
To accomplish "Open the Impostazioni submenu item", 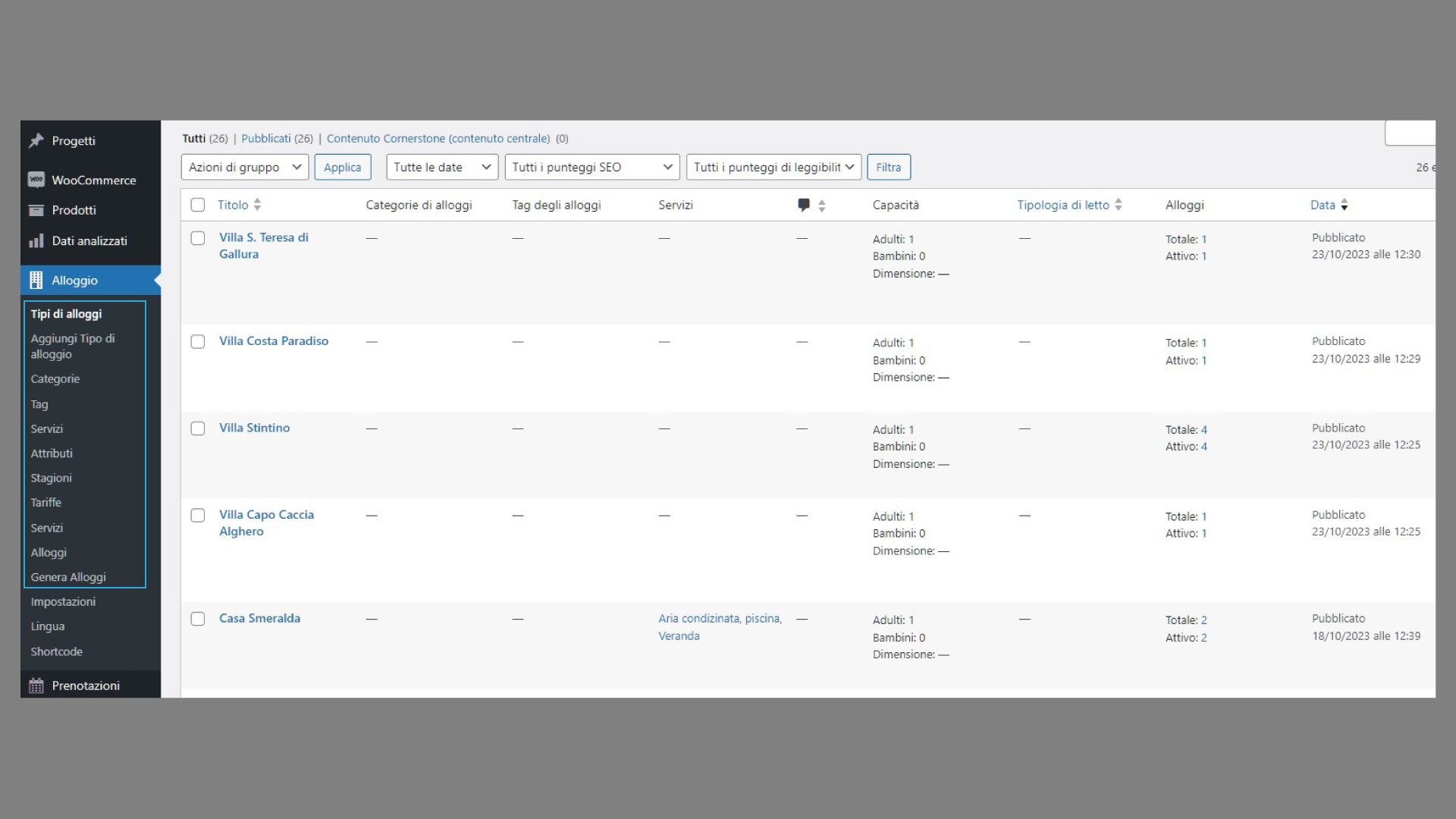I will tap(63, 602).
